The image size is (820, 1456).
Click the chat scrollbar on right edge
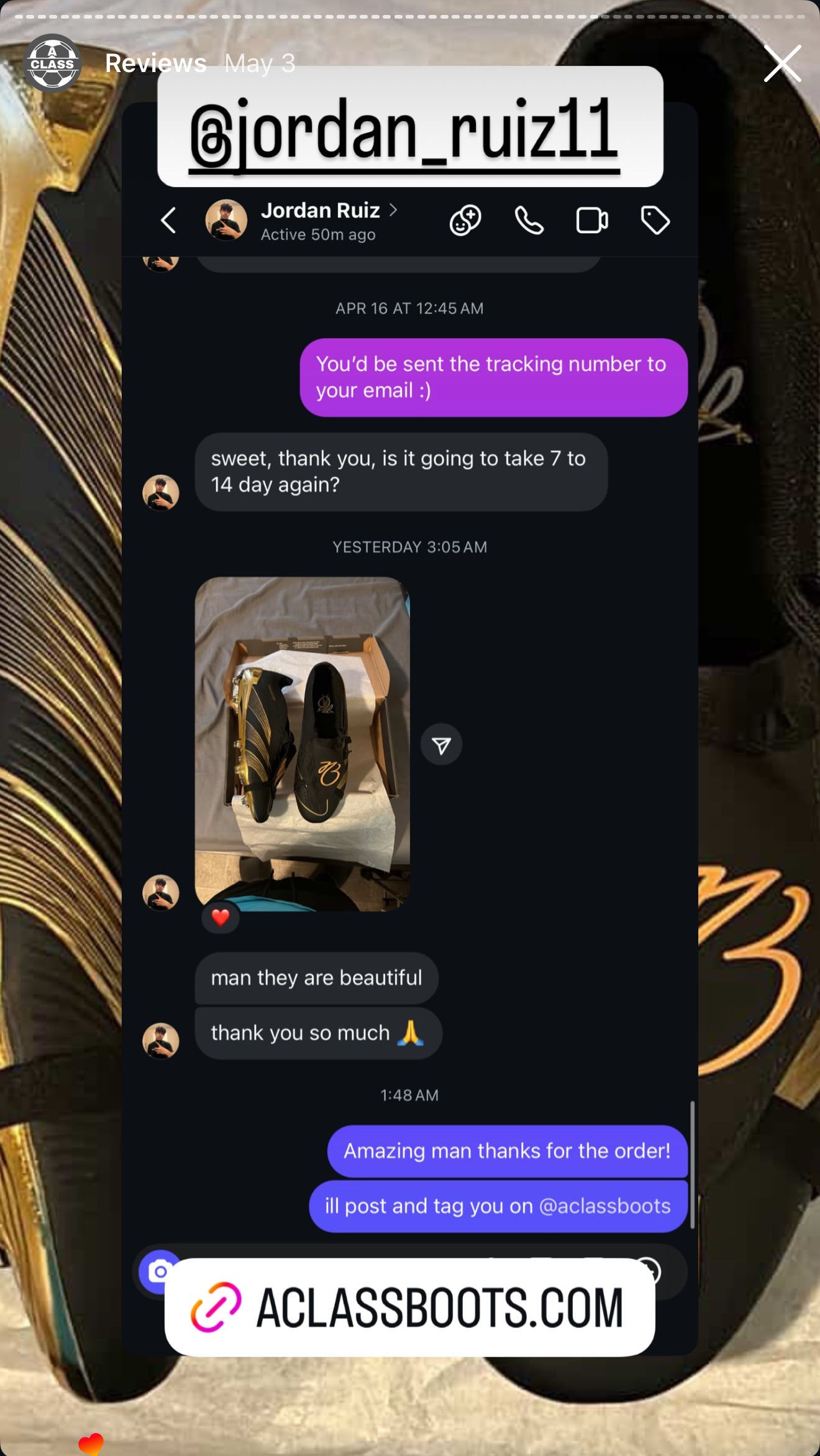click(x=692, y=1165)
